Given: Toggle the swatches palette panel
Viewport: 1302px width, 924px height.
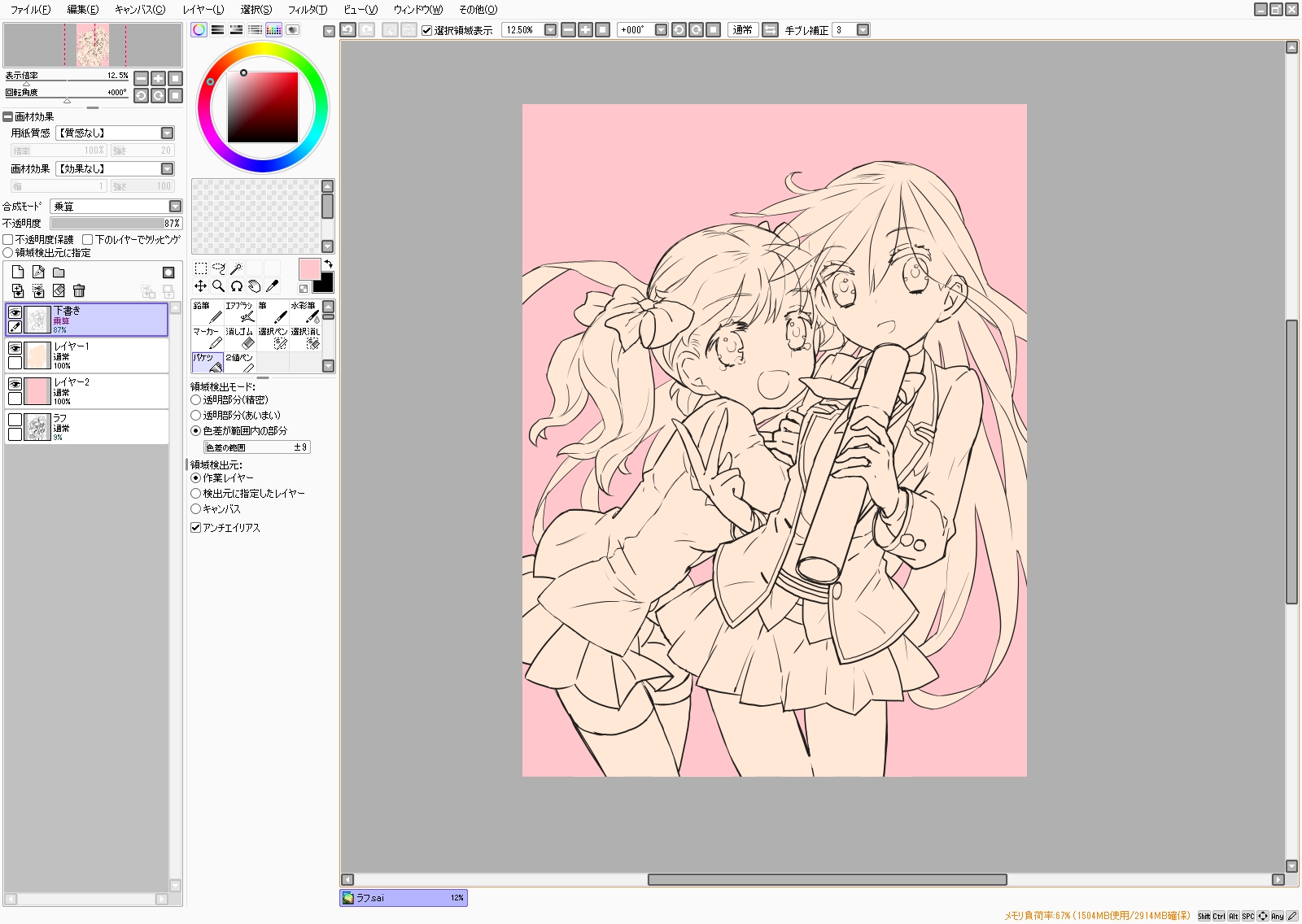Looking at the screenshot, I should tap(274, 30).
